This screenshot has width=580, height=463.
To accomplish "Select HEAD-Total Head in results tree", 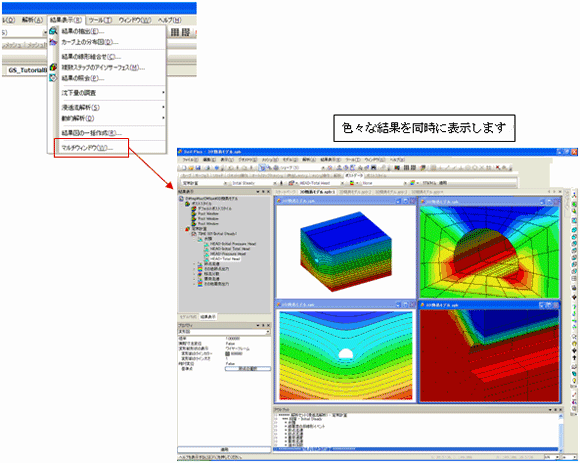I will coord(225,259).
